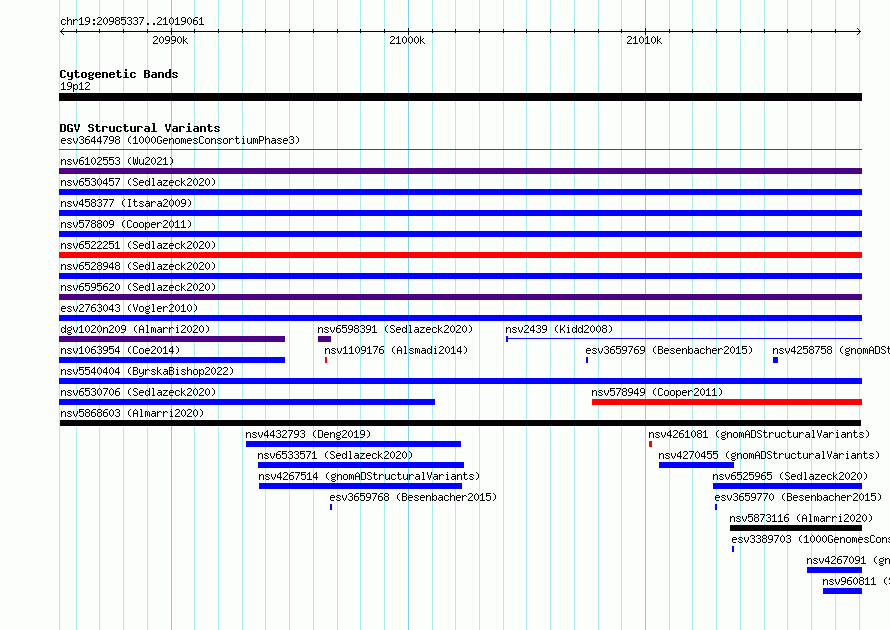Click tiny blue esv3659770 marker
The height and width of the screenshot is (630, 890).
click(x=716, y=507)
